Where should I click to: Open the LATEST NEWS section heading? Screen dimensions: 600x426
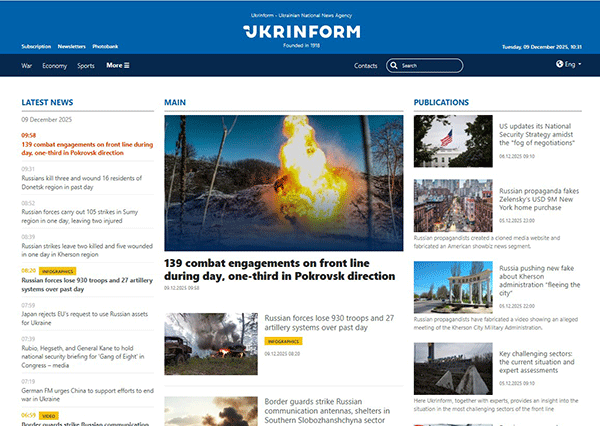pos(47,102)
